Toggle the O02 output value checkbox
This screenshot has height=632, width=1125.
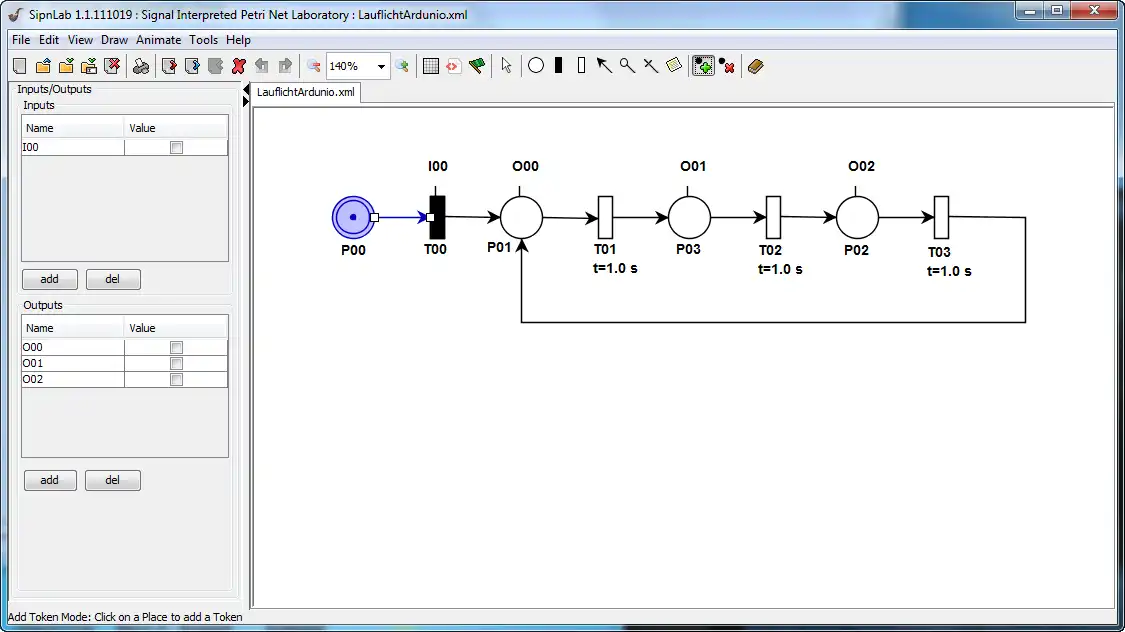(176, 379)
